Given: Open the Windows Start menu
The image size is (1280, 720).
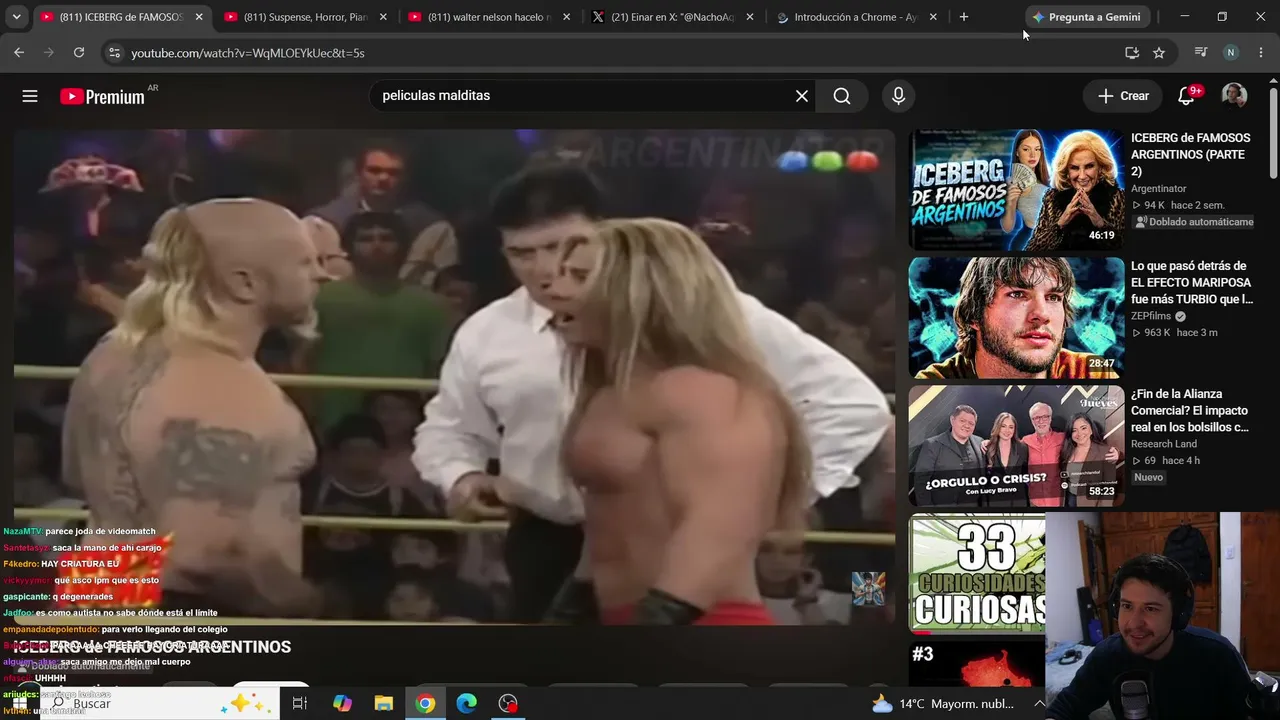Looking at the screenshot, I should tap(19, 703).
